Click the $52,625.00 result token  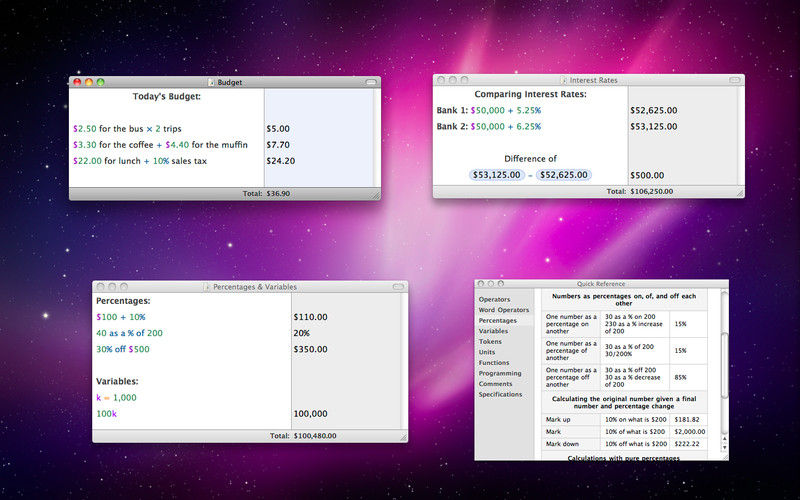pyautogui.click(x=564, y=175)
